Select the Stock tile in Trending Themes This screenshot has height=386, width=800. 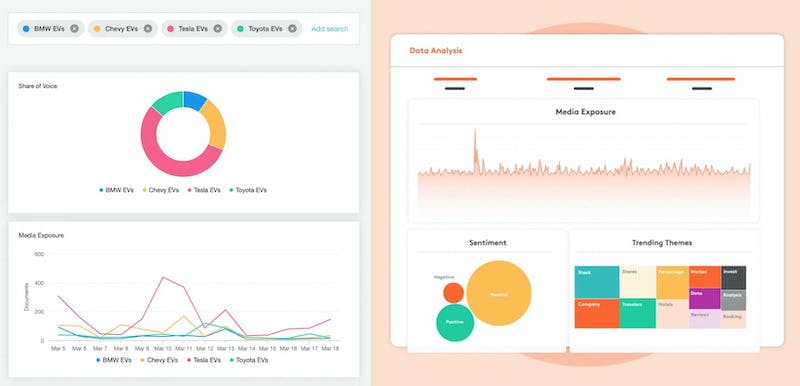(x=597, y=282)
